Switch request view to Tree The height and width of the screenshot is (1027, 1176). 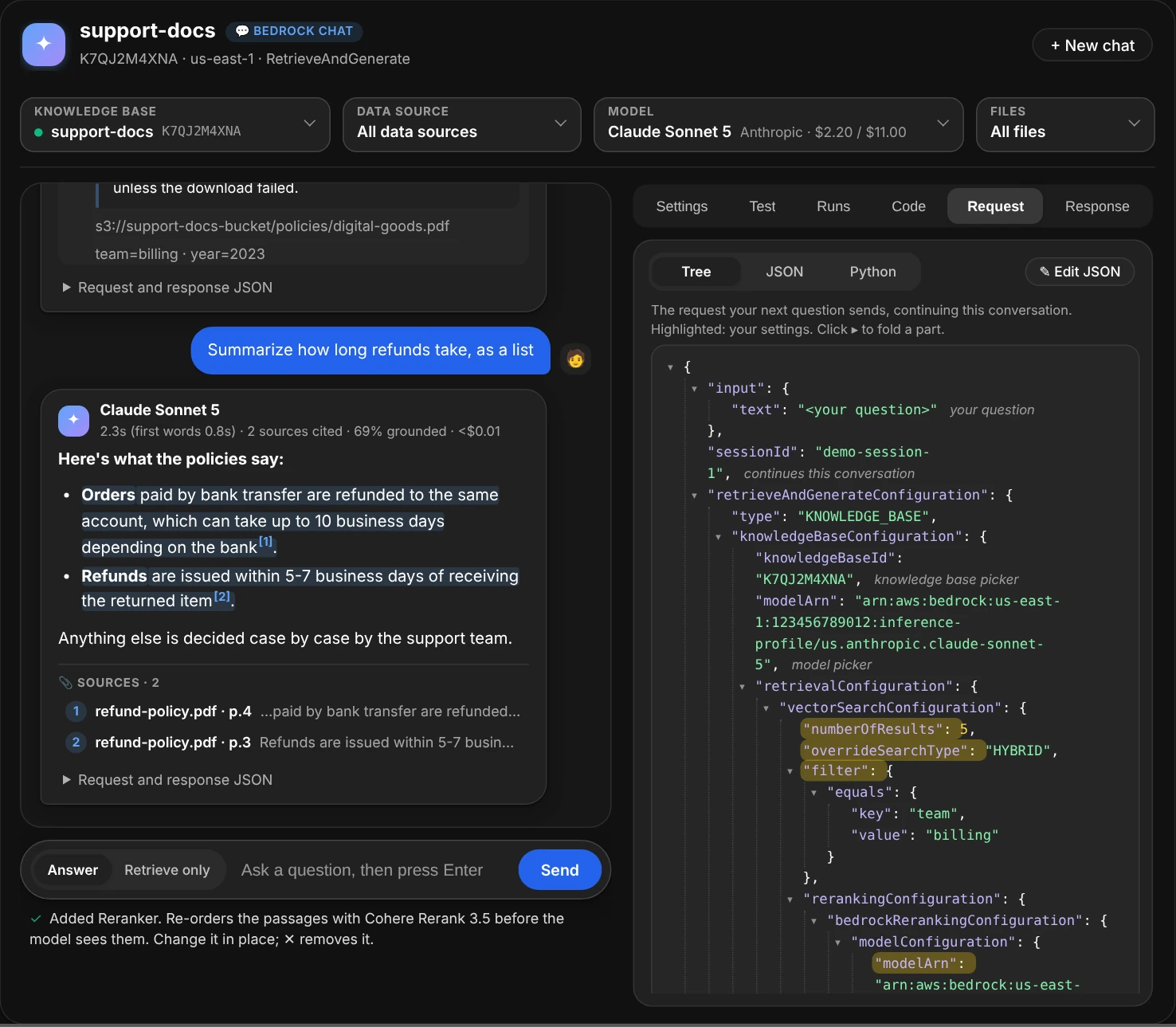click(696, 272)
